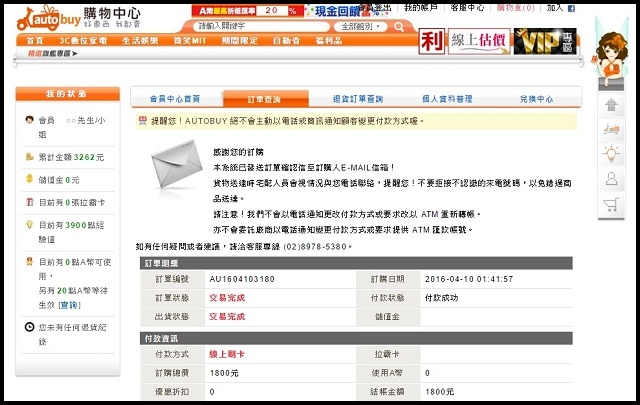Viewport: 640px width, 405px height.
Task: Focus the 請輸入關鍵字 search field
Action: click(x=261, y=27)
